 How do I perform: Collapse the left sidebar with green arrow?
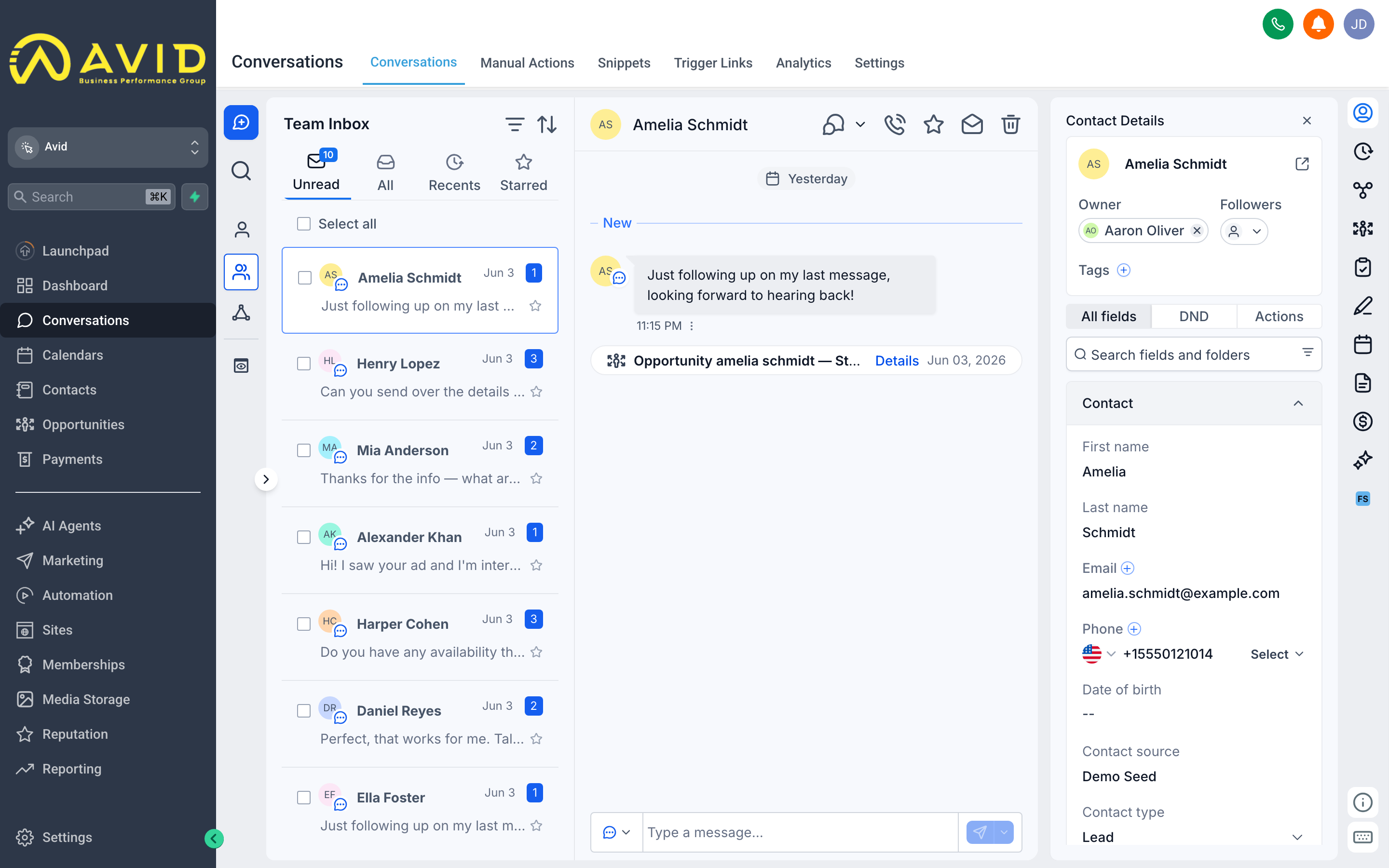[214, 838]
